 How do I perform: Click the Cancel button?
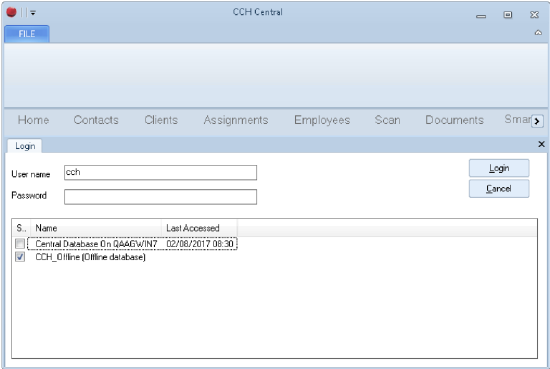[x=499, y=189]
